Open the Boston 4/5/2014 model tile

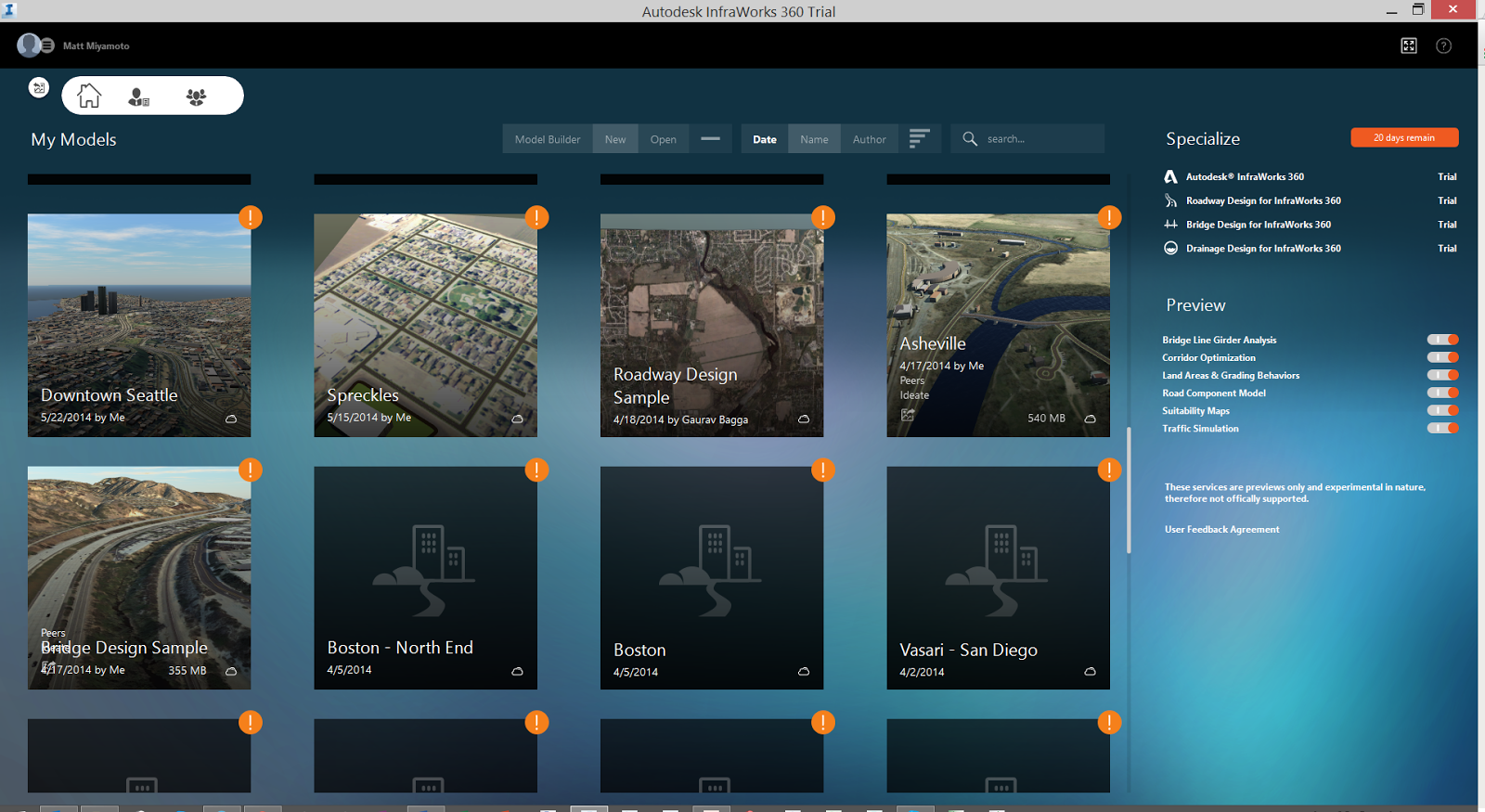pyautogui.click(x=712, y=578)
